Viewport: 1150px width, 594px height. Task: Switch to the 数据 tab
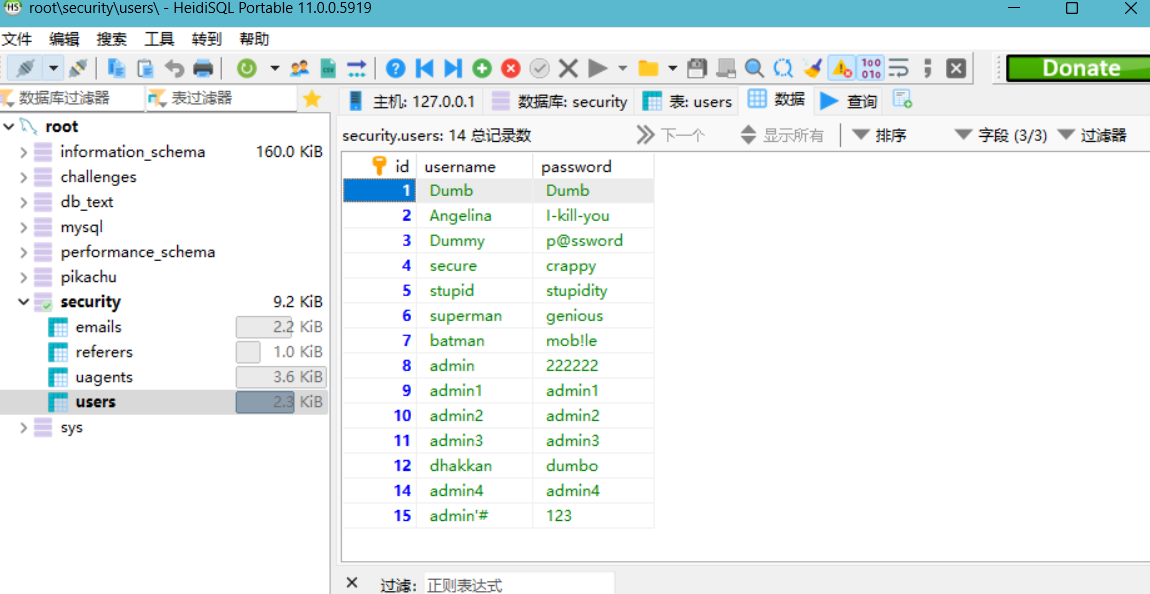tap(777, 100)
